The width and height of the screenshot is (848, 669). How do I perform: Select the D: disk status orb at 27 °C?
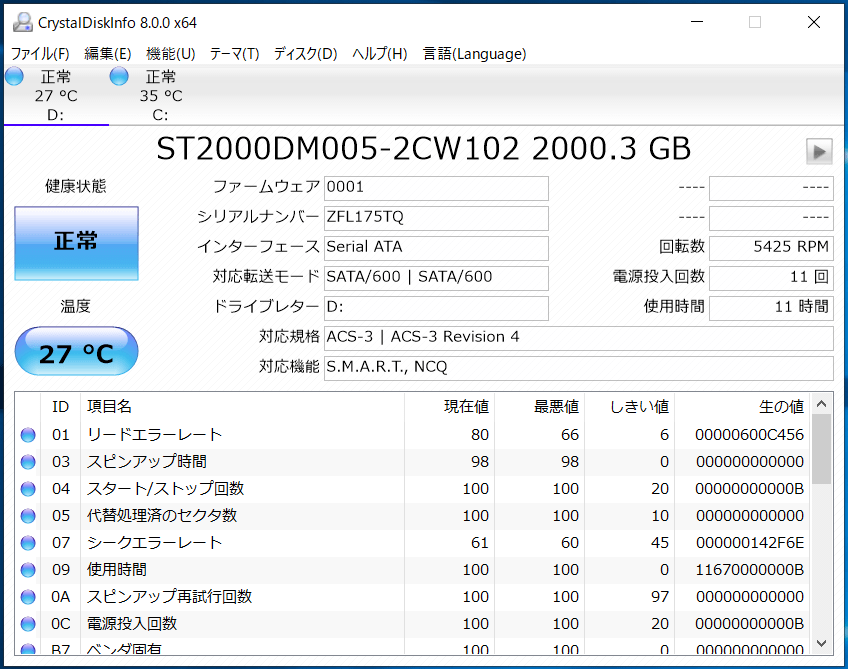15,76
